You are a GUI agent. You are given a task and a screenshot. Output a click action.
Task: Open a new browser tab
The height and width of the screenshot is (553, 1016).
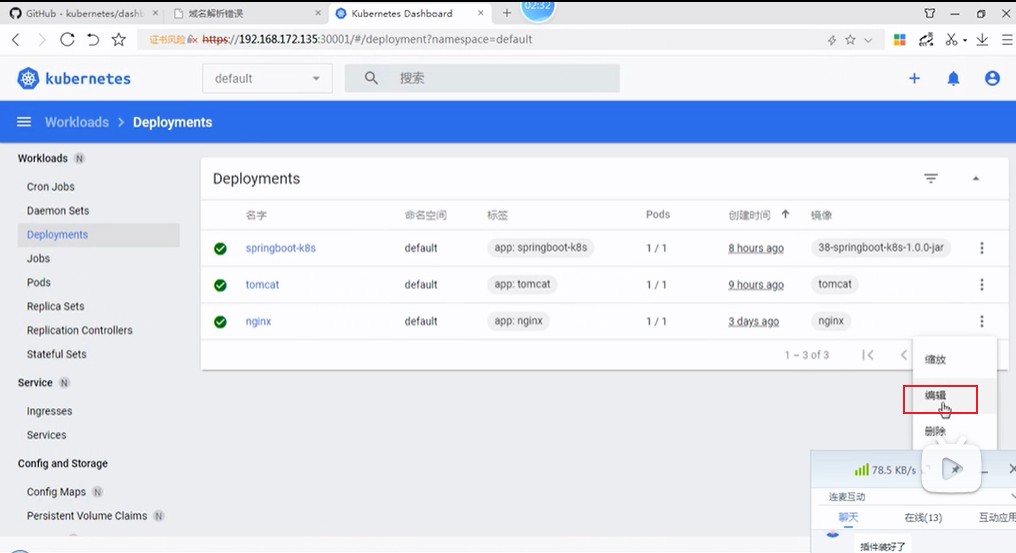(507, 13)
